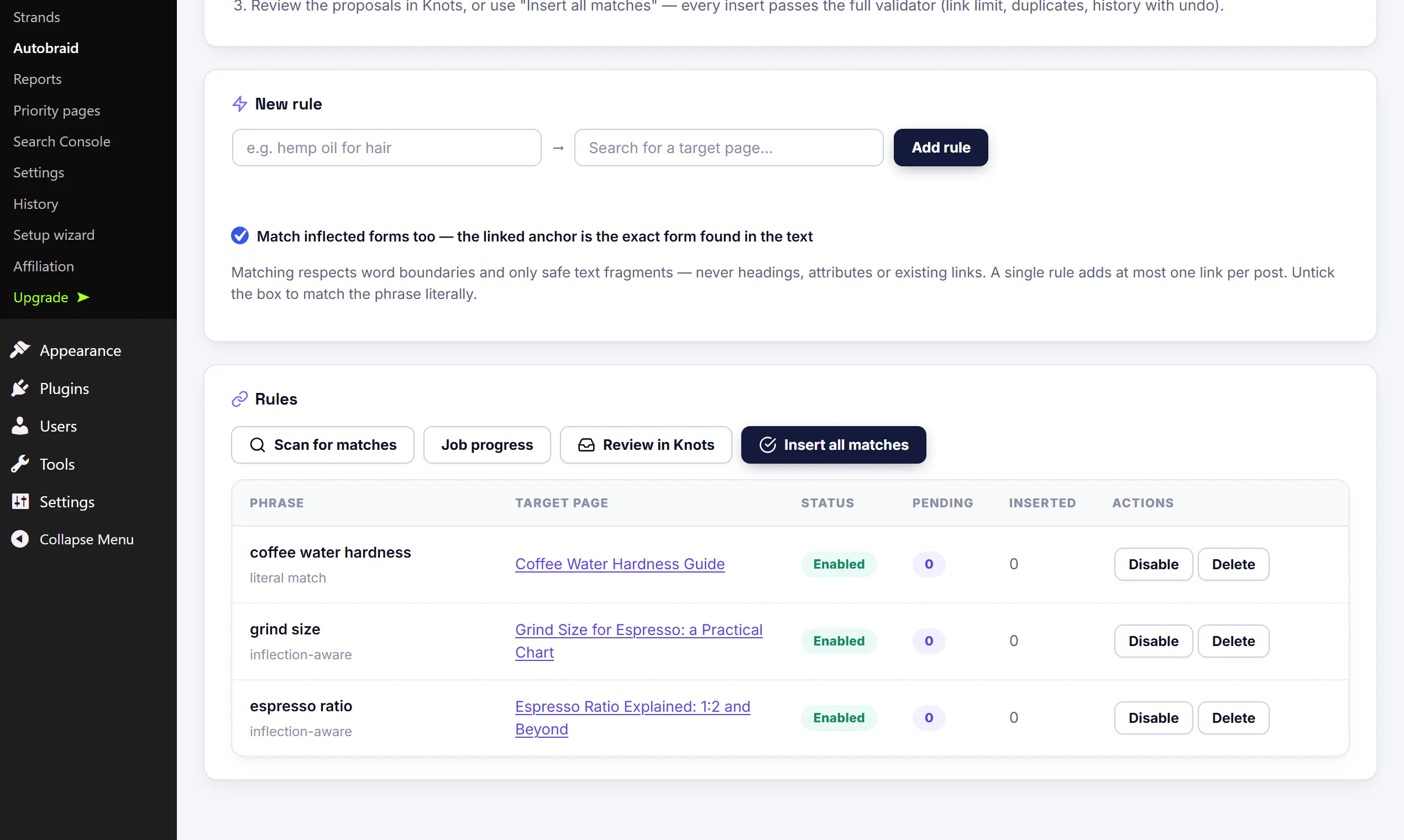
Task: Click the Tools wrench icon
Action: click(x=20, y=464)
